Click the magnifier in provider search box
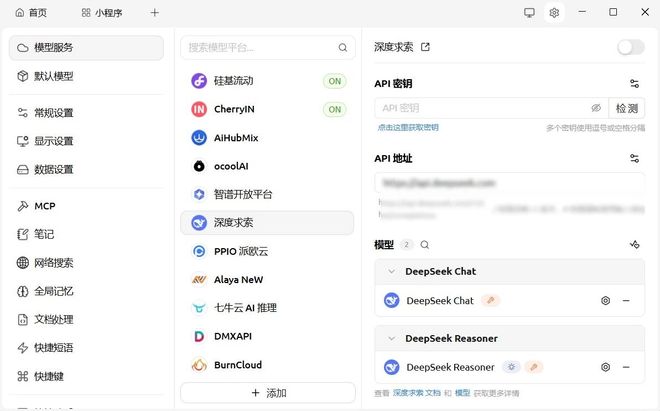 [343, 48]
